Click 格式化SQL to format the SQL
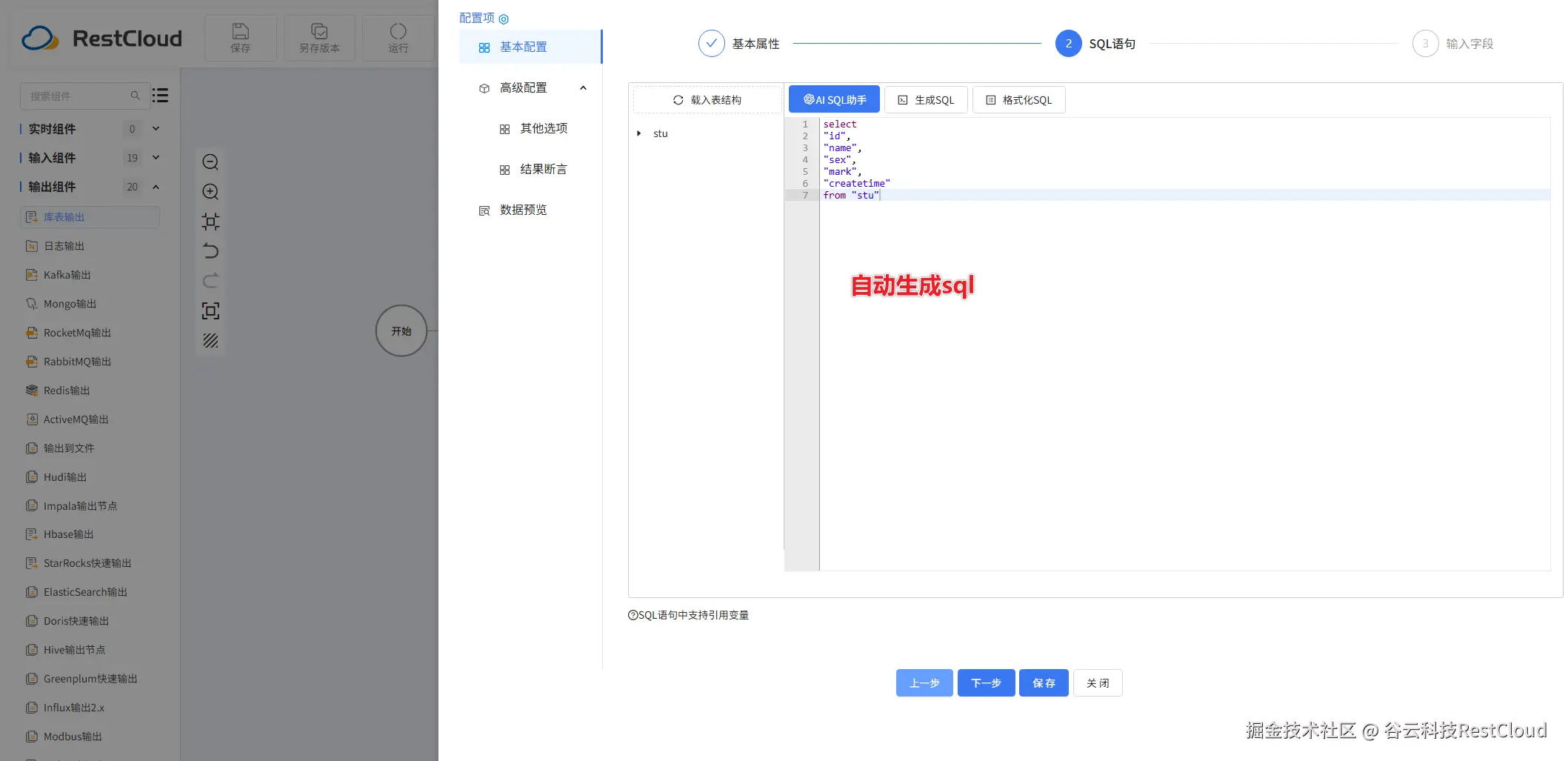This screenshot has height=761, width=1568. click(x=1018, y=99)
